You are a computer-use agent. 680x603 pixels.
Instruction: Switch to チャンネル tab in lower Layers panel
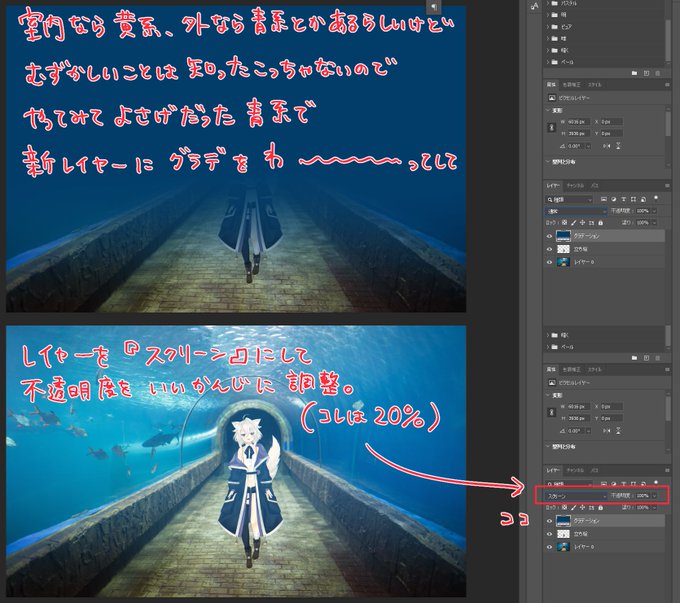[x=575, y=470]
